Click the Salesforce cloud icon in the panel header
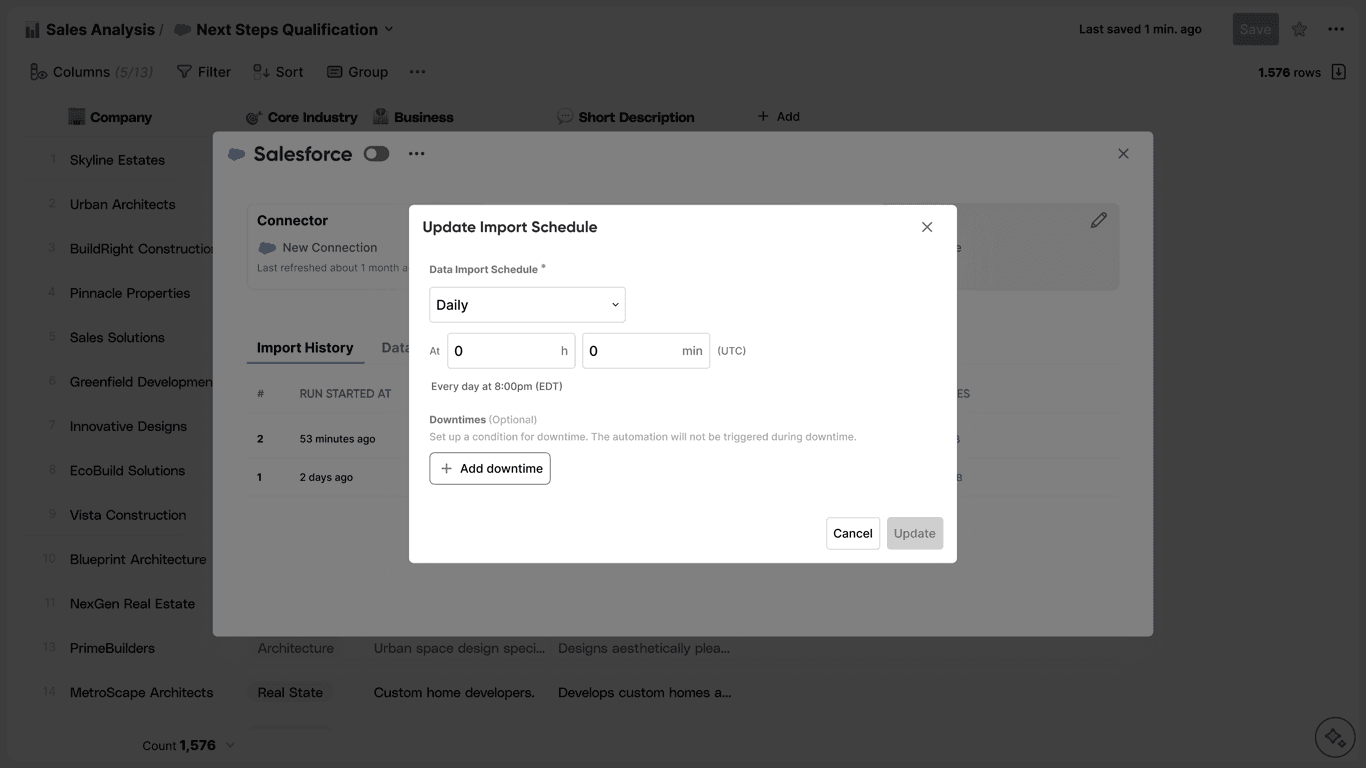The height and width of the screenshot is (768, 1366). click(x=237, y=154)
